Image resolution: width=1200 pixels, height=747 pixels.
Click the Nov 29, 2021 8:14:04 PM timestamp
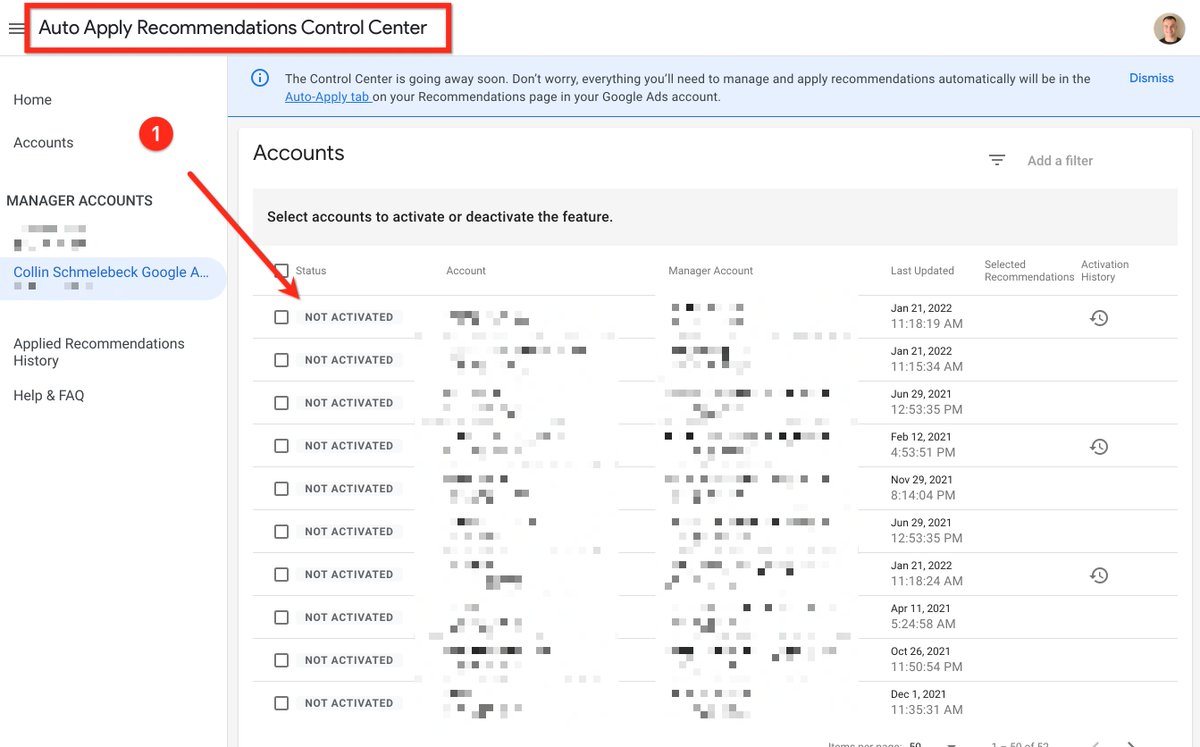pyautogui.click(x=923, y=488)
